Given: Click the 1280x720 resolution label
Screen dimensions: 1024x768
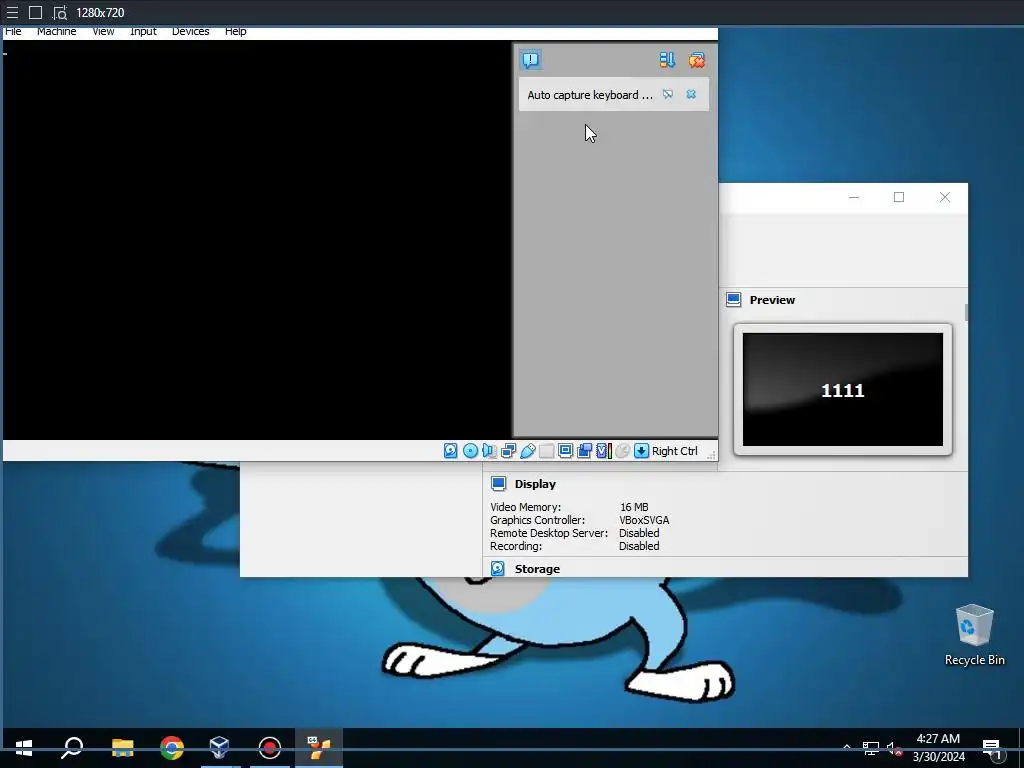Looking at the screenshot, I should click(x=100, y=12).
